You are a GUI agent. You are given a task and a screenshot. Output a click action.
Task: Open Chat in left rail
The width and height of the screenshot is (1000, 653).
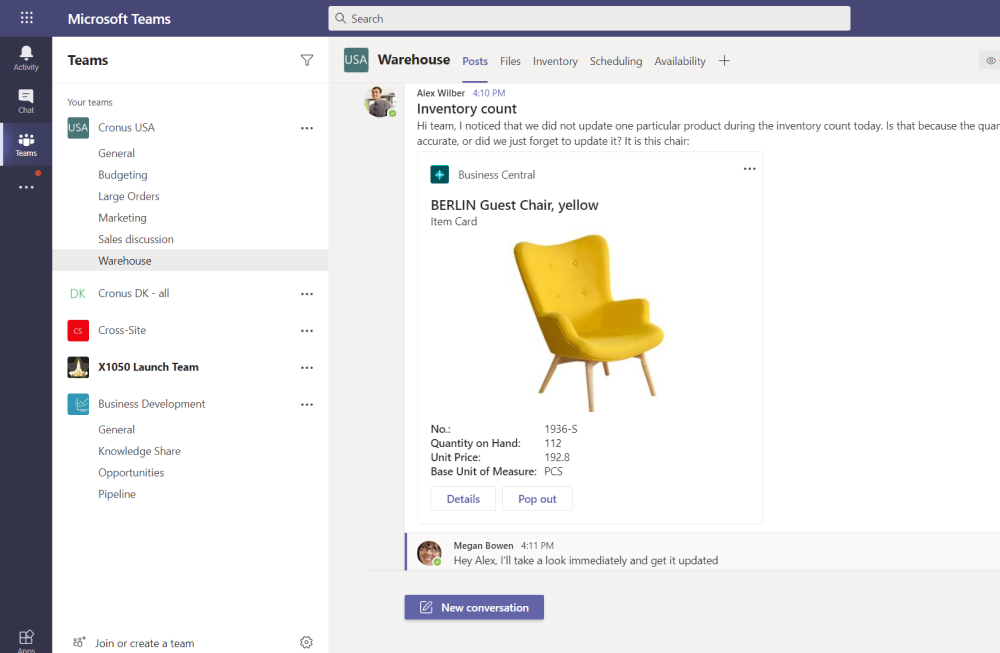pyautogui.click(x=26, y=101)
